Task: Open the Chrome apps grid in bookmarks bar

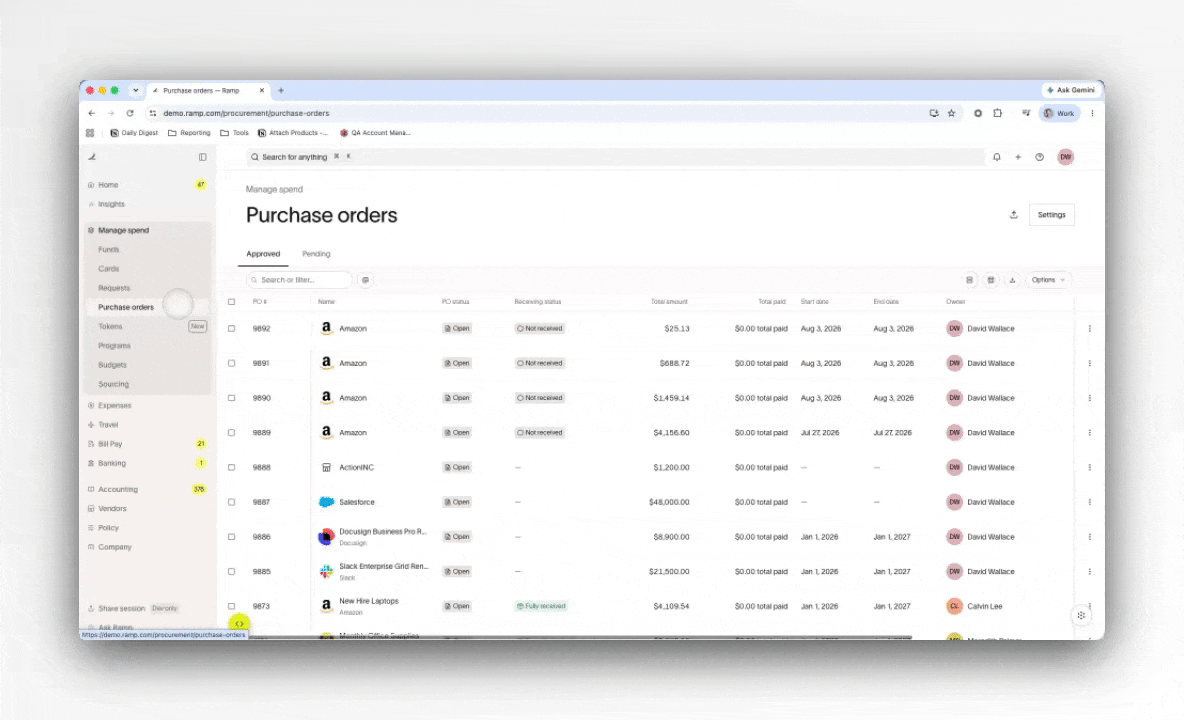Action: 90,133
